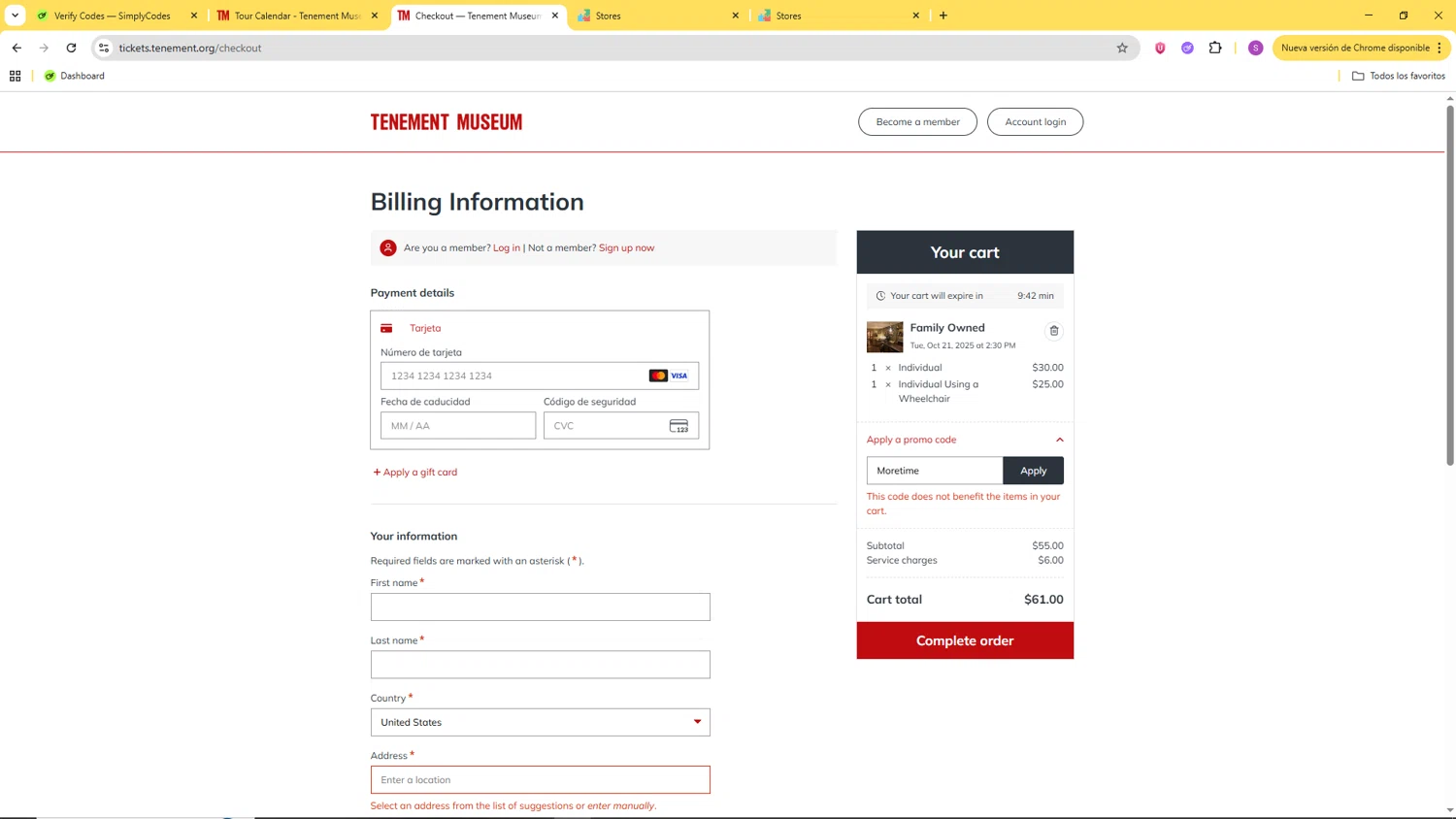
Task: Click the browser address bar URL
Action: pos(190,48)
